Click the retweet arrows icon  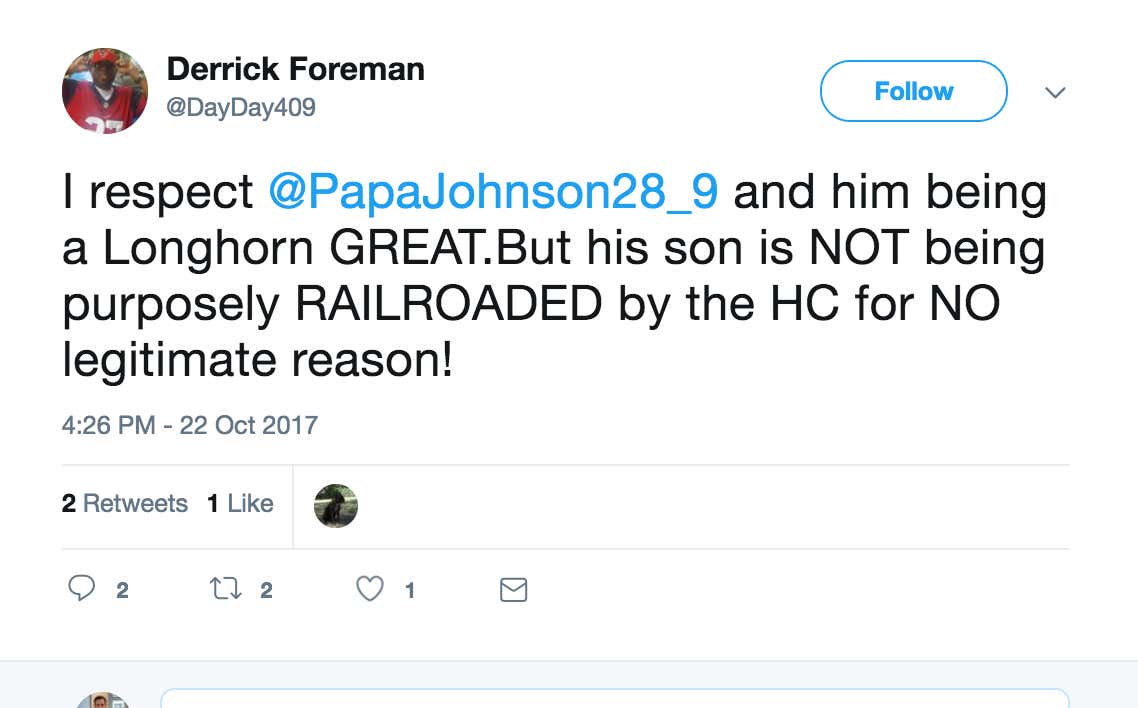tap(225, 588)
